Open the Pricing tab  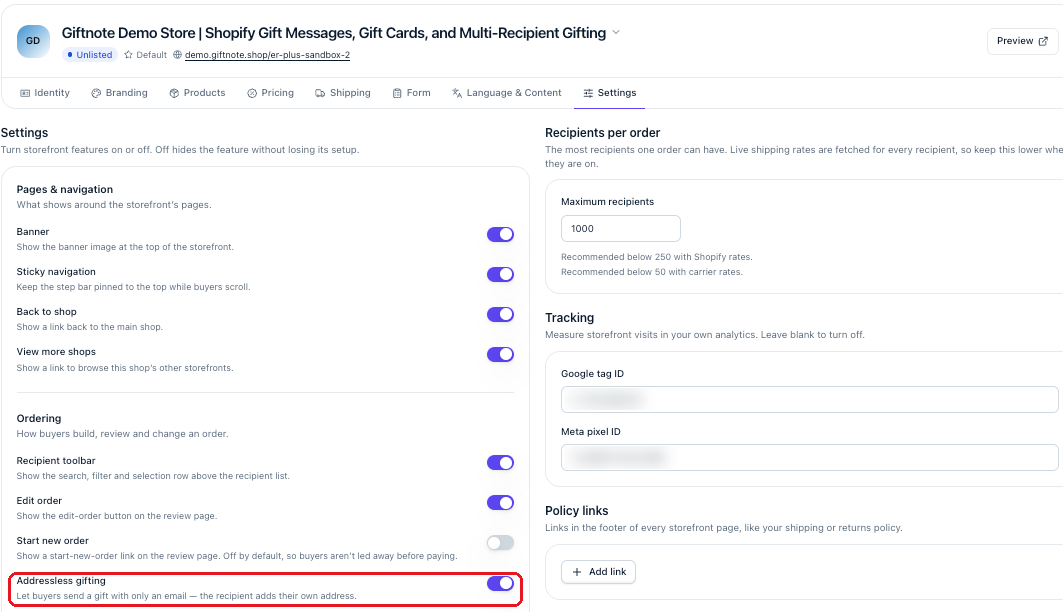(x=270, y=93)
